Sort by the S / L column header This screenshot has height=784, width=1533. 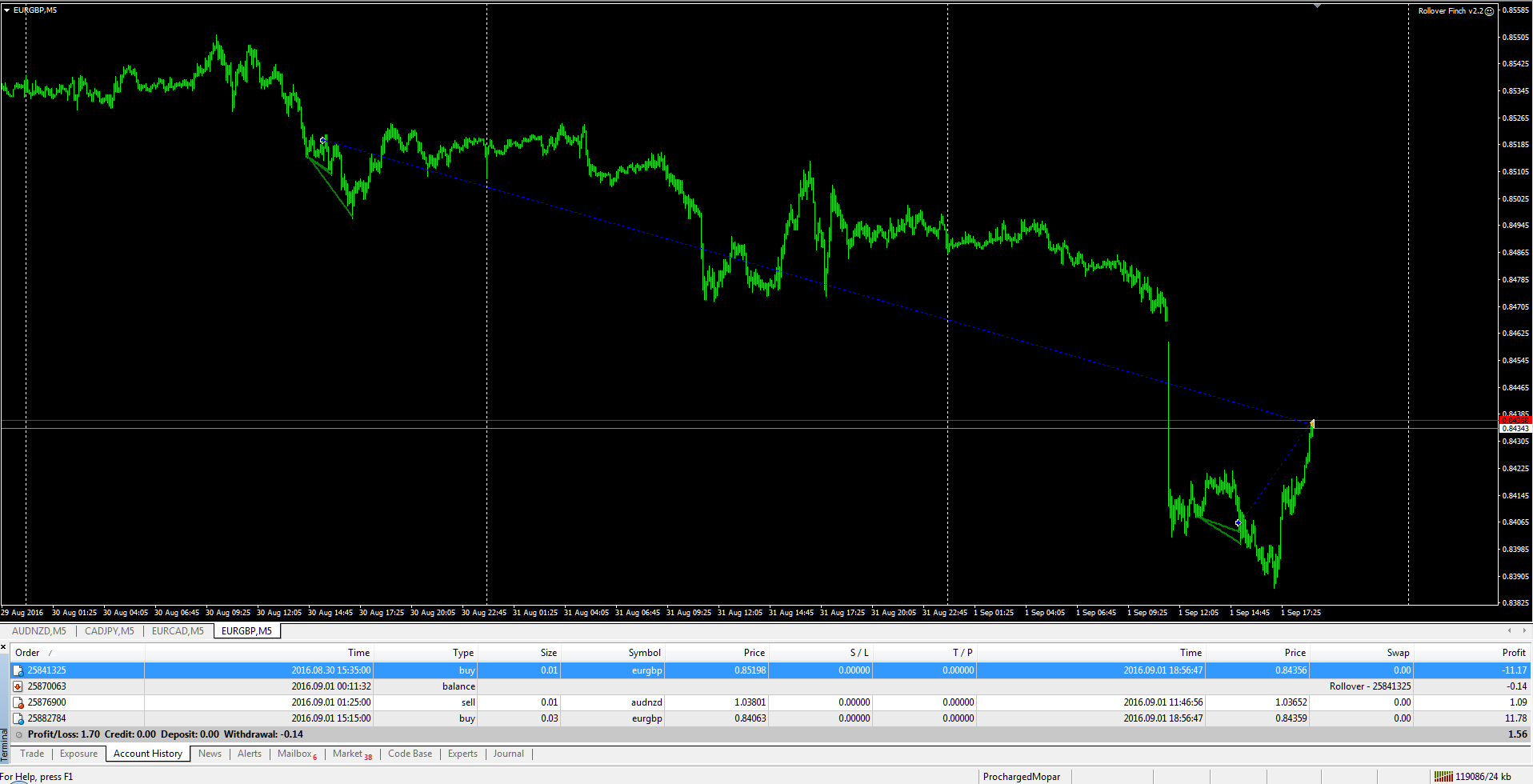pyautogui.click(x=821, y=653)
